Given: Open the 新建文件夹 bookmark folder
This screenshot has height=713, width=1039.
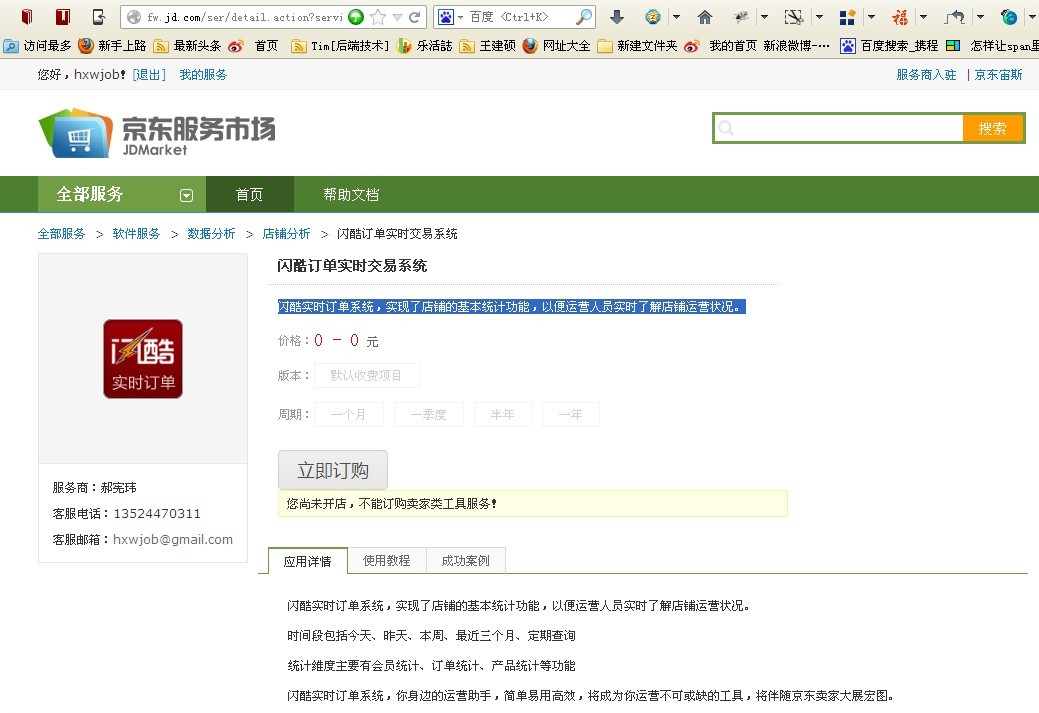Looking at the screenshot, I should click(637, 46).
